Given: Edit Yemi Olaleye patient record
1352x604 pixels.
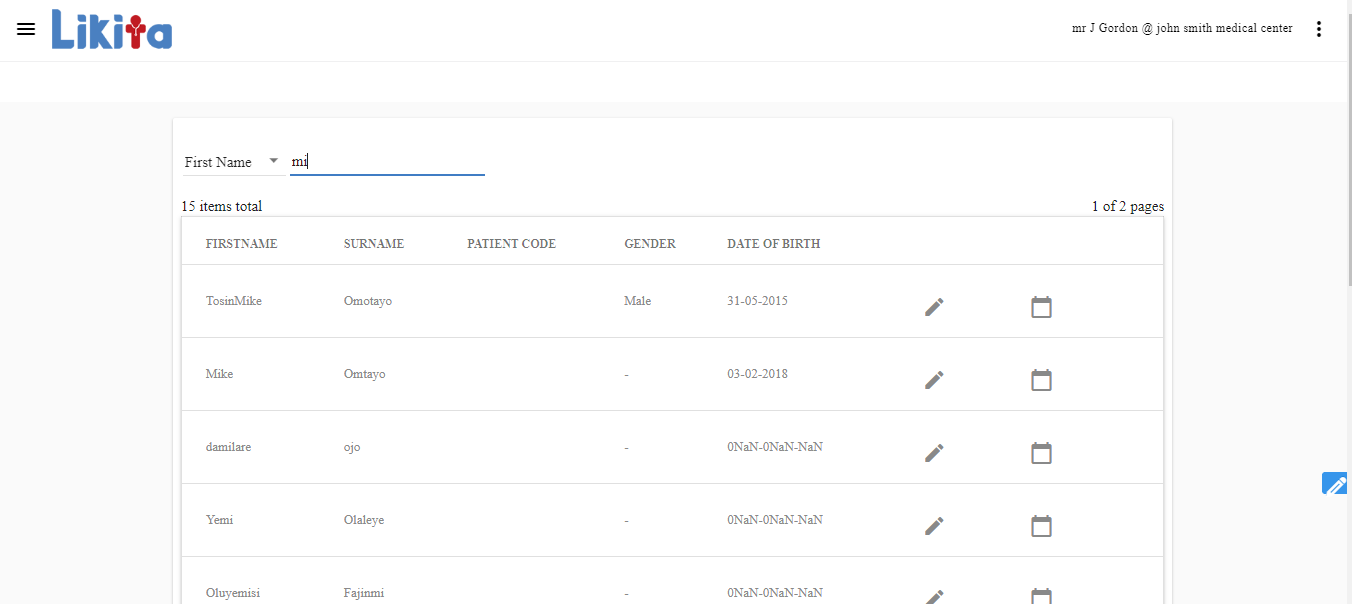Looking at the screenshot, I should 934,526.
